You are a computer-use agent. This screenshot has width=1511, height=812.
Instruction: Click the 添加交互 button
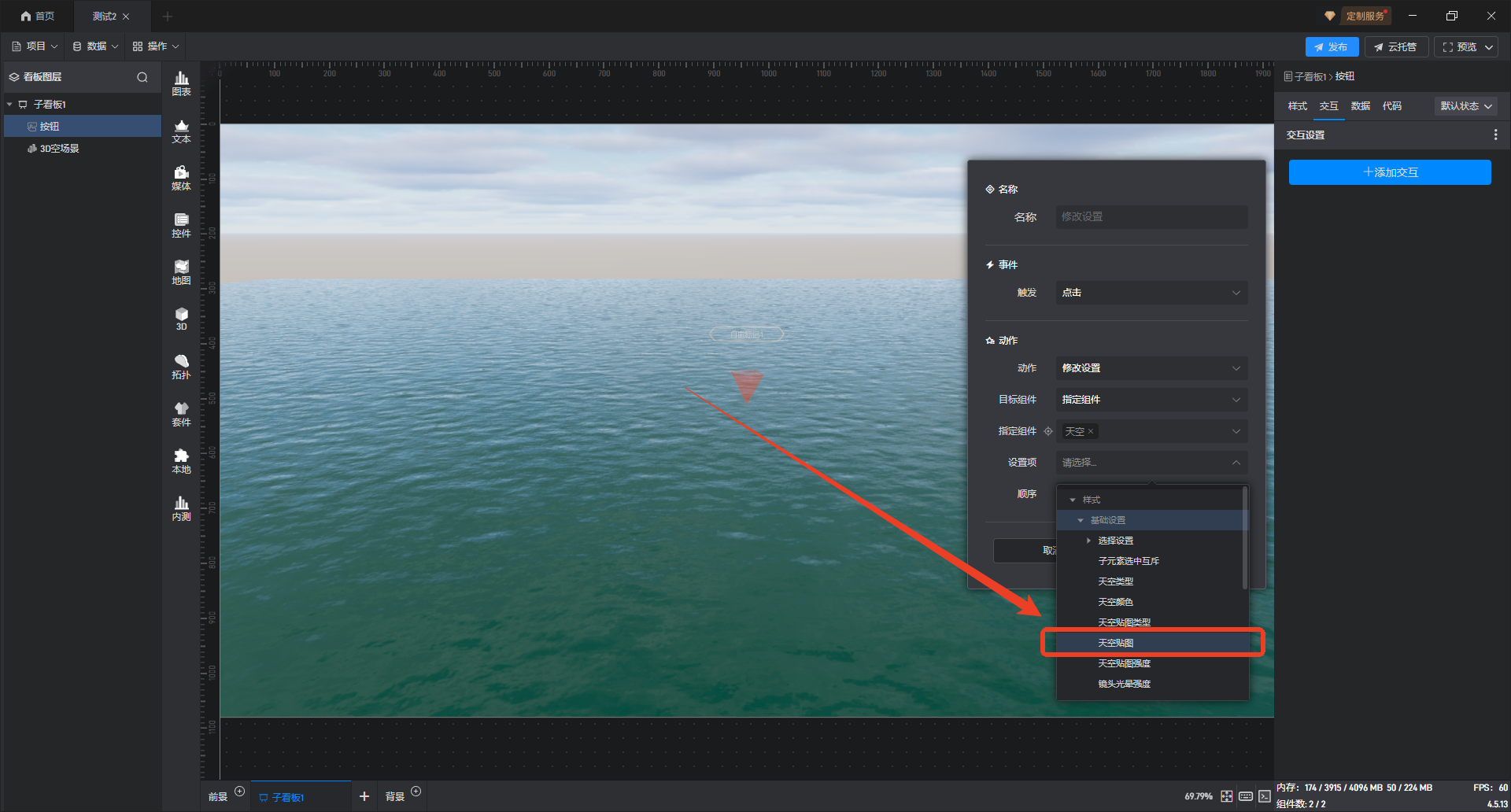(1389, 172)
